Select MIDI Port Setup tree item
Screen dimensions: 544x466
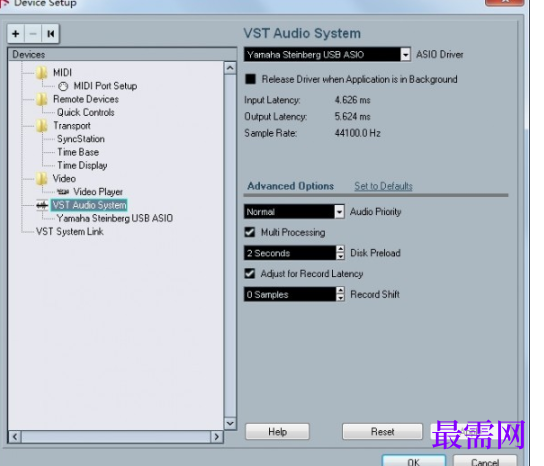coord(105,86)
